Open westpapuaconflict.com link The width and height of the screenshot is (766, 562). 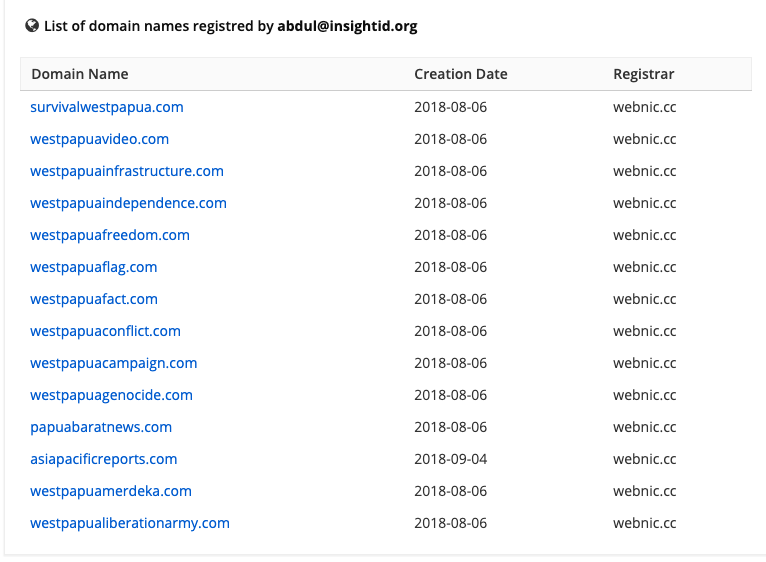pyautogui.click(x=105, y=331)
